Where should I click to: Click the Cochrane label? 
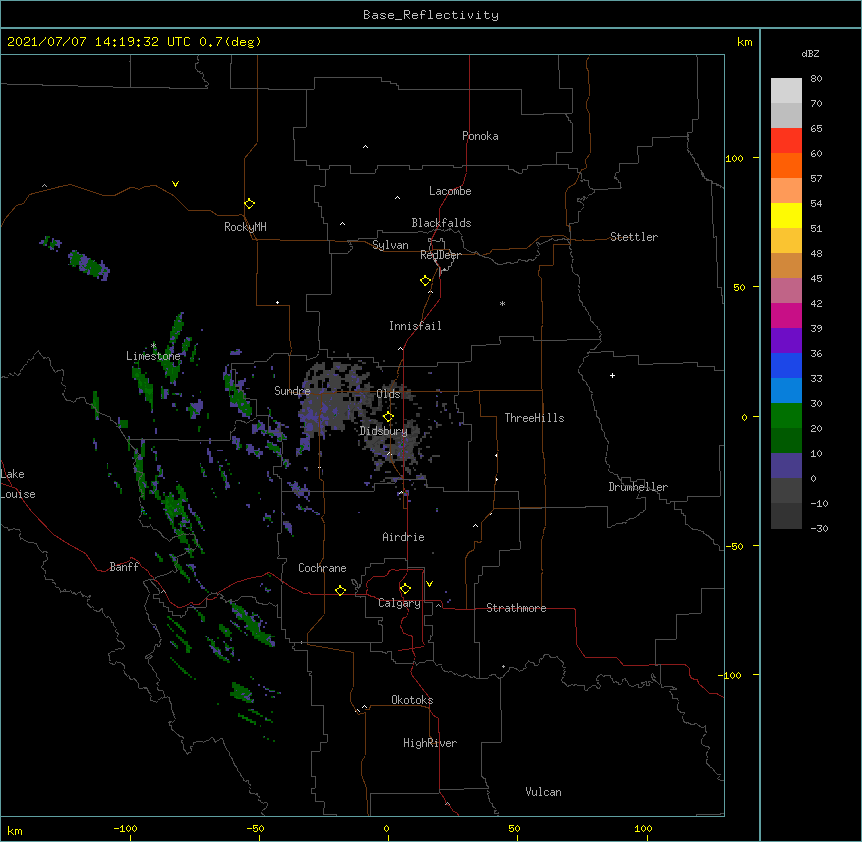pyautogui.click(x=322, y=568)
